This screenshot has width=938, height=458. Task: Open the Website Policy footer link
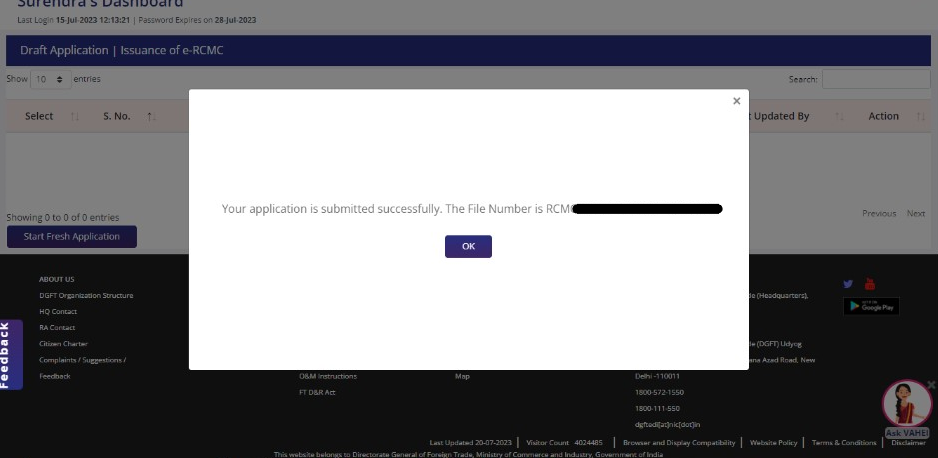(x=773, y=442)
